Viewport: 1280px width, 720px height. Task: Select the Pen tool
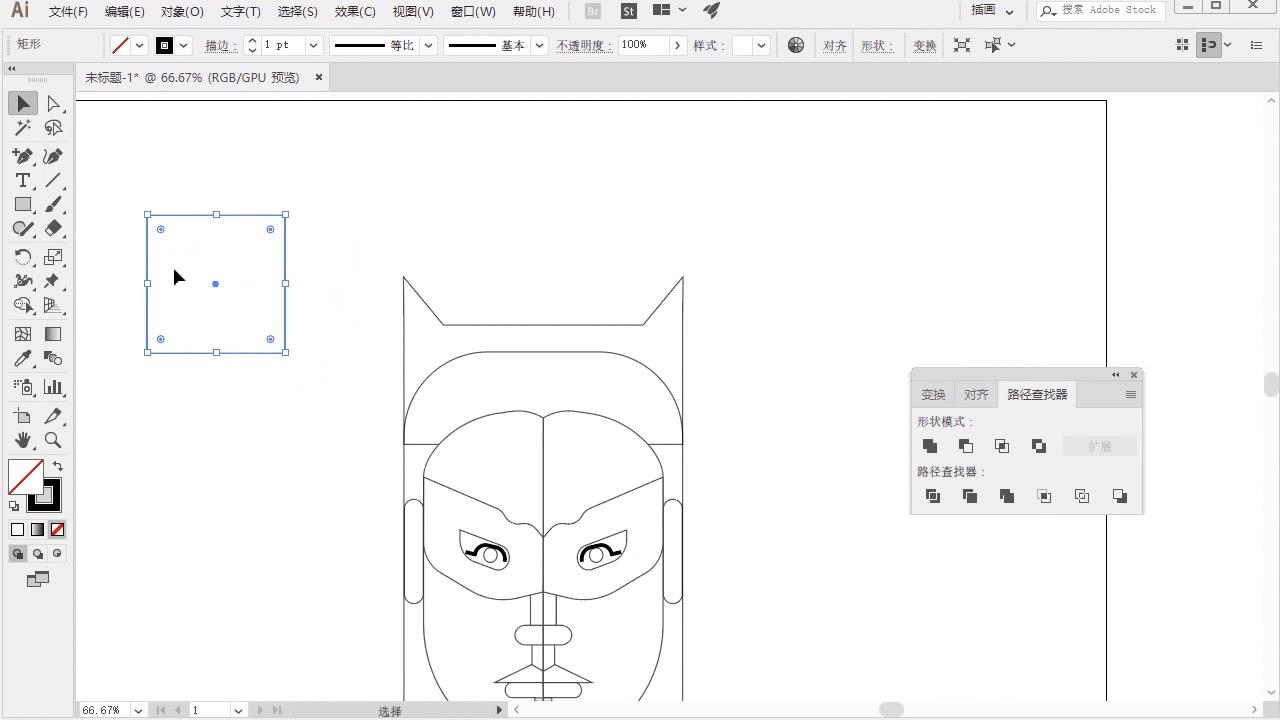tap(23, 156)
